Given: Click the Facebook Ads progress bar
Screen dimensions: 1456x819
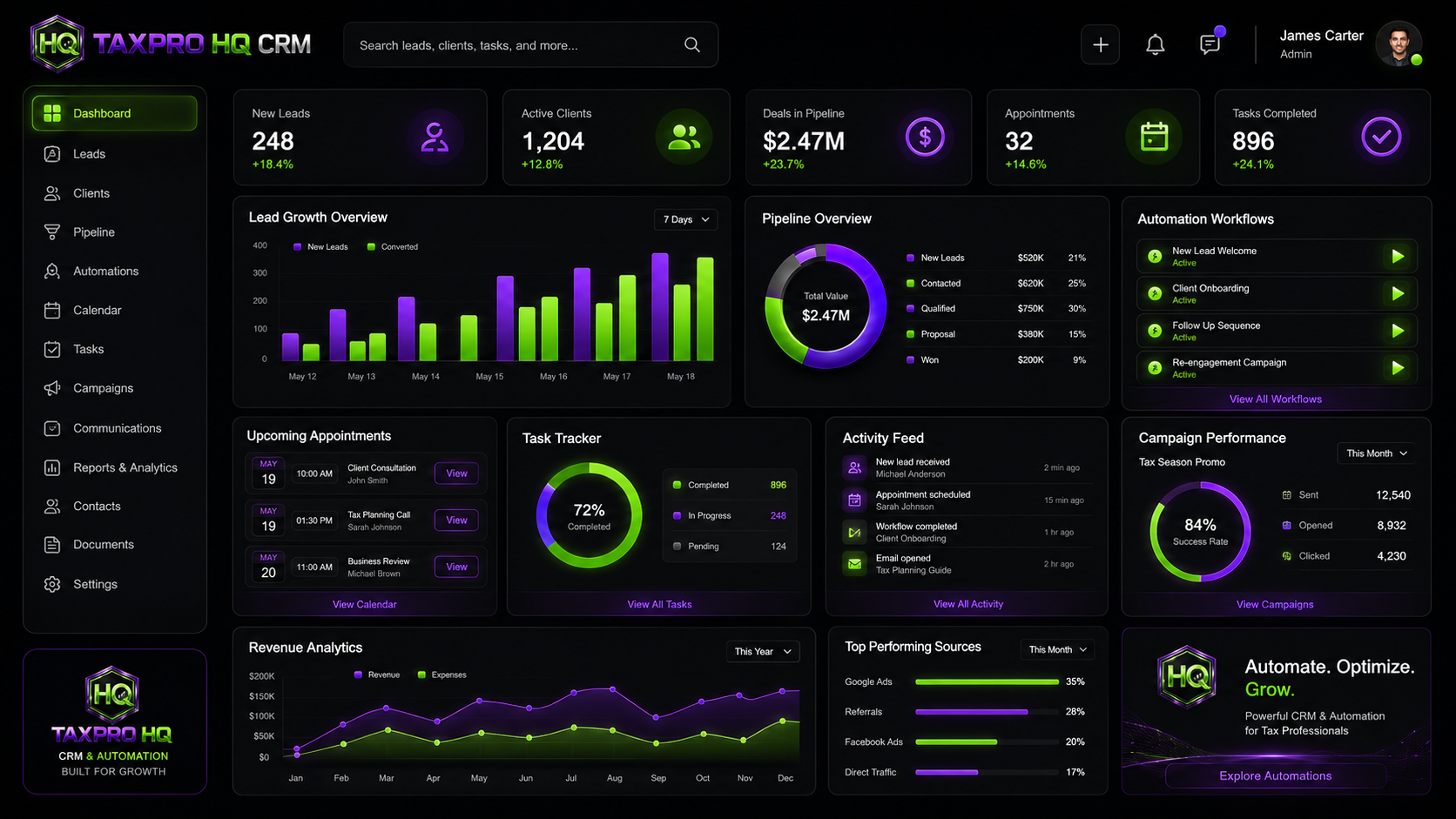Looking at the screenshot, I should tap(987, 742).
